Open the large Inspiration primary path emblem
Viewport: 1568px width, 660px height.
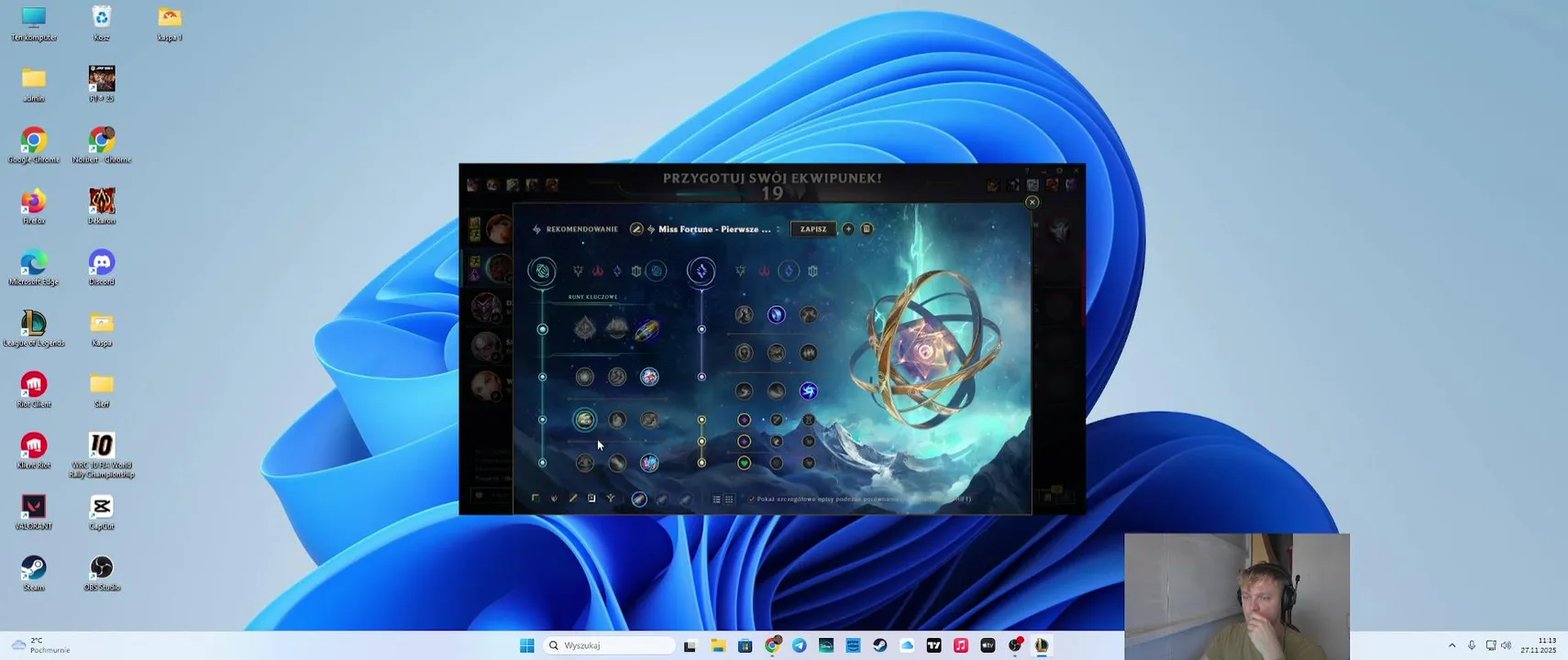pos(542,271)
